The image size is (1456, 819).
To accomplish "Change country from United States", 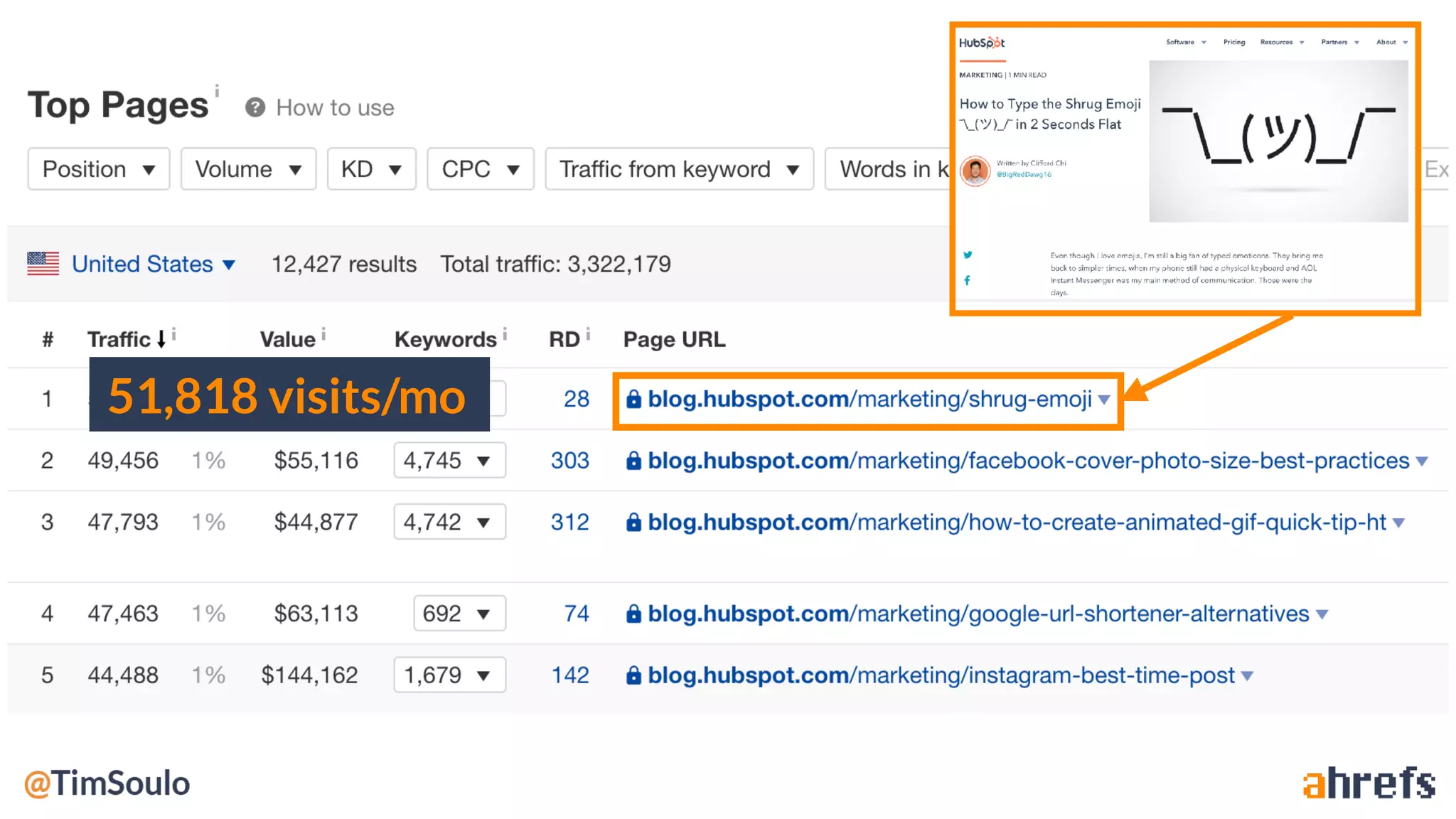I will (153, 264).
